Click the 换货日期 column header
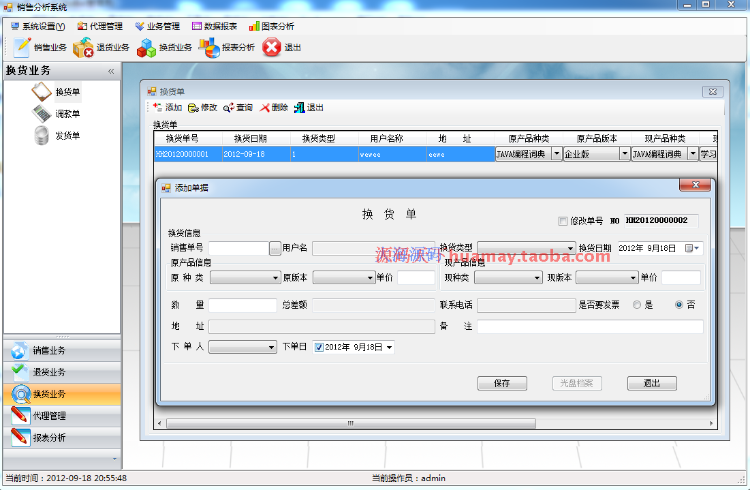The image size is (750, 490). coord(256,139)
